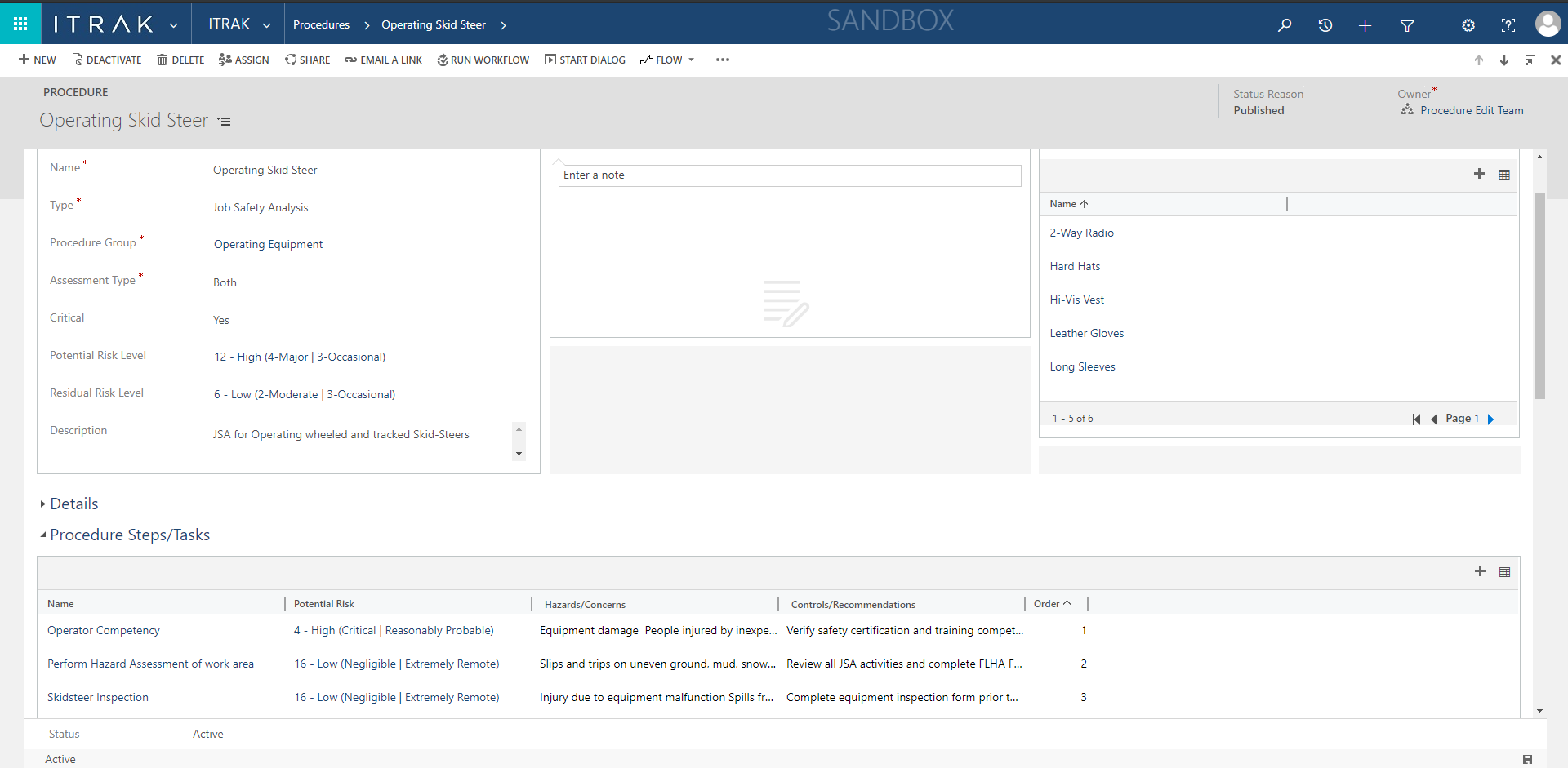Open recently viewed items with the clock icon
The width and height of the screenshot is (1568, 768).
[1325, 25]
